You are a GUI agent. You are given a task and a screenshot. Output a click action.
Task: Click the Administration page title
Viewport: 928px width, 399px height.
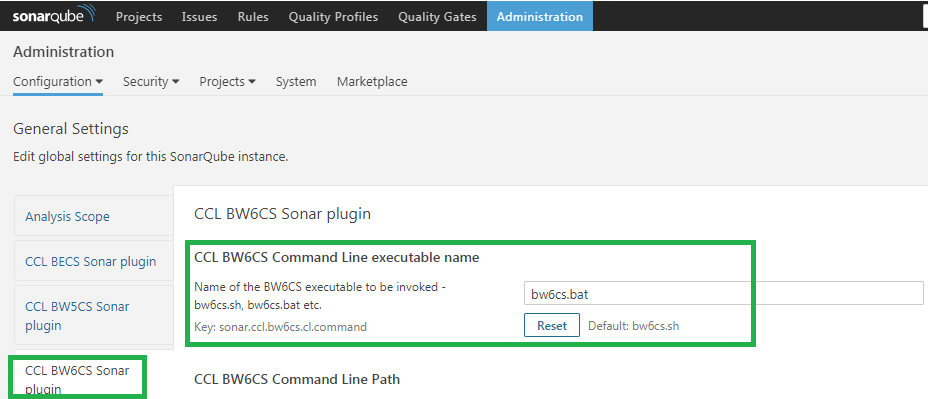tap(63, 52)
